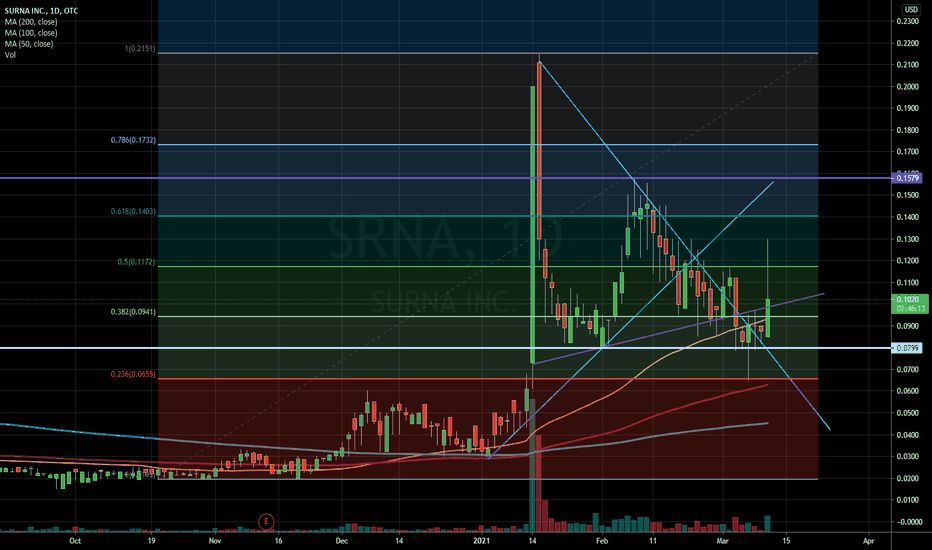Click the 0.1300 price axis label
This screenshot has height=550, width=932.
coord(907,239)
